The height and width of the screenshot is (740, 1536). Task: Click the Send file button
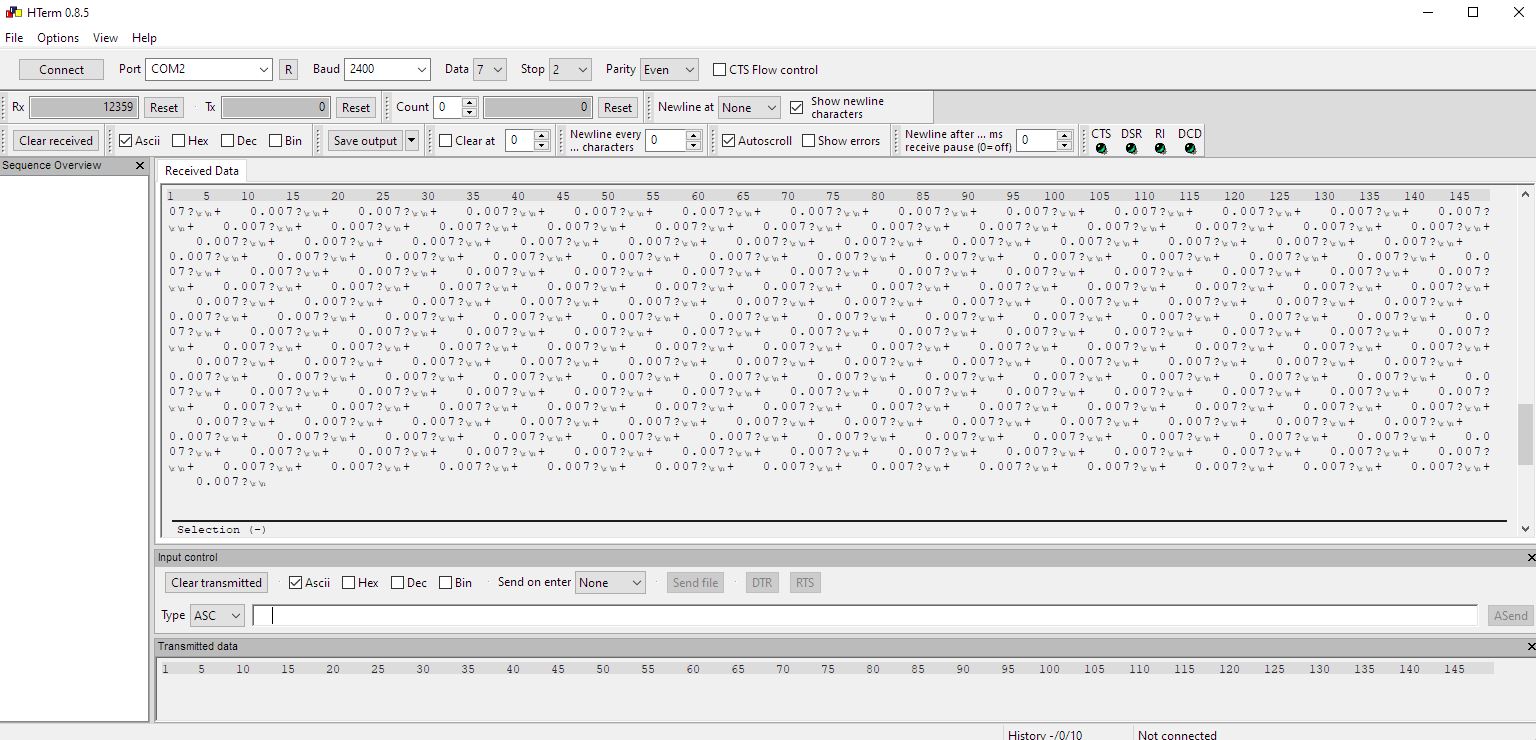pos(695,583)
